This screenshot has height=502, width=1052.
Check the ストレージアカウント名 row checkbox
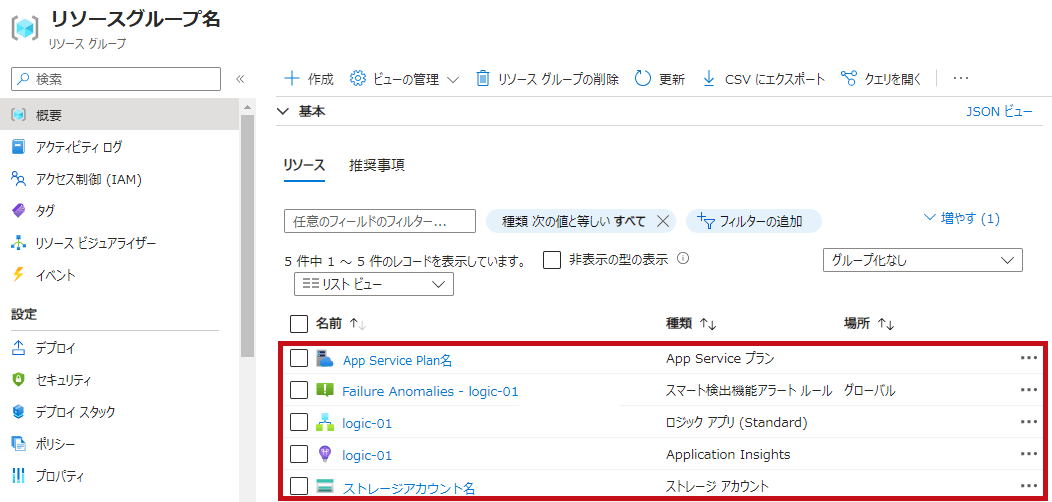(299, 486)
